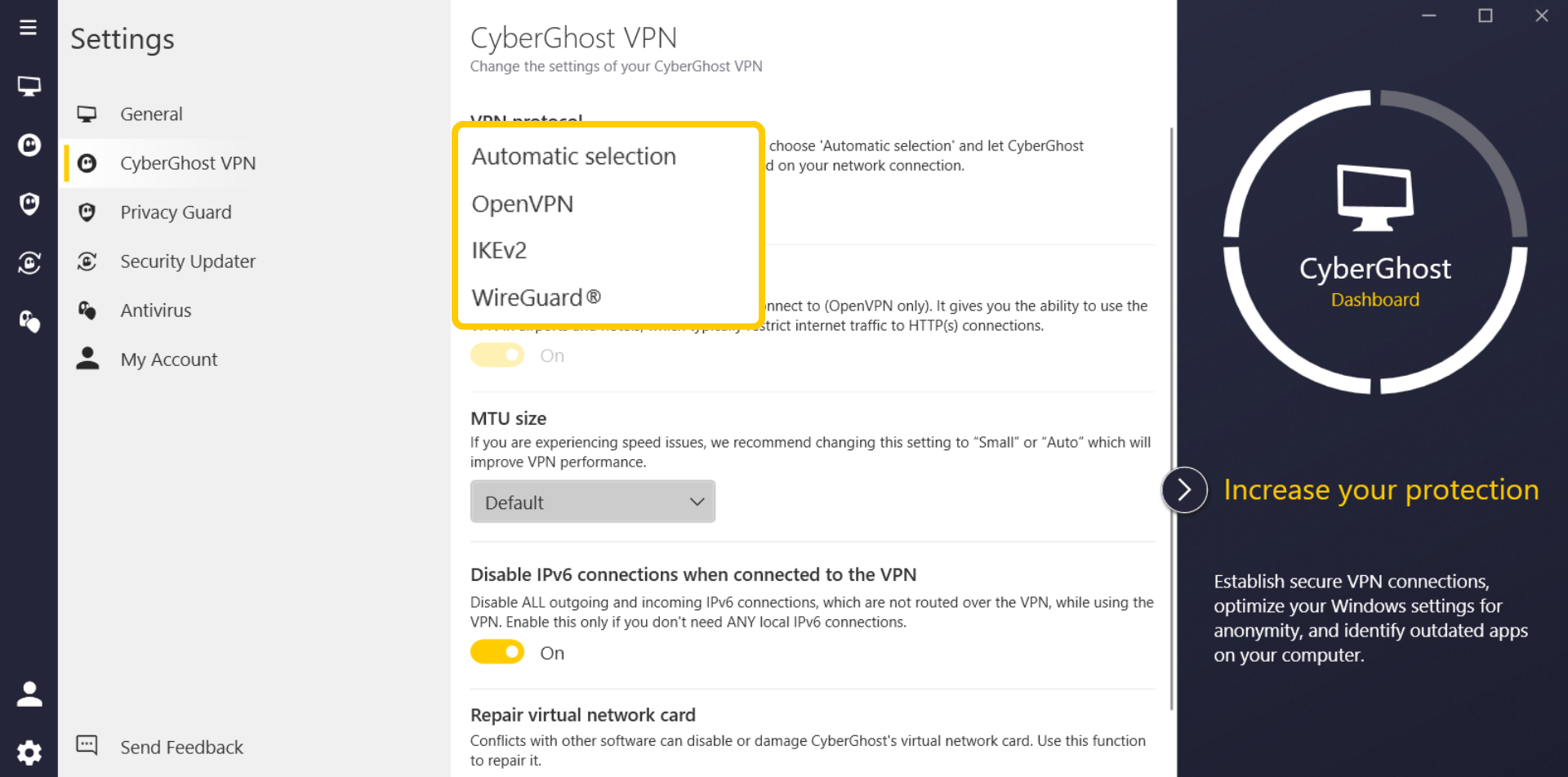Image resolution: width=1568 pixels, height=777 pixels.
Task: Click the Send Feedback chat icon
Action: pyautogui.click(x=87, y=745)
